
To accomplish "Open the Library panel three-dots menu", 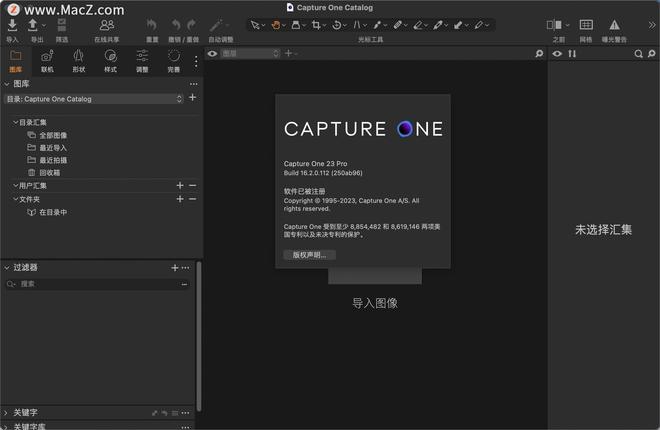I will (194, 84).
